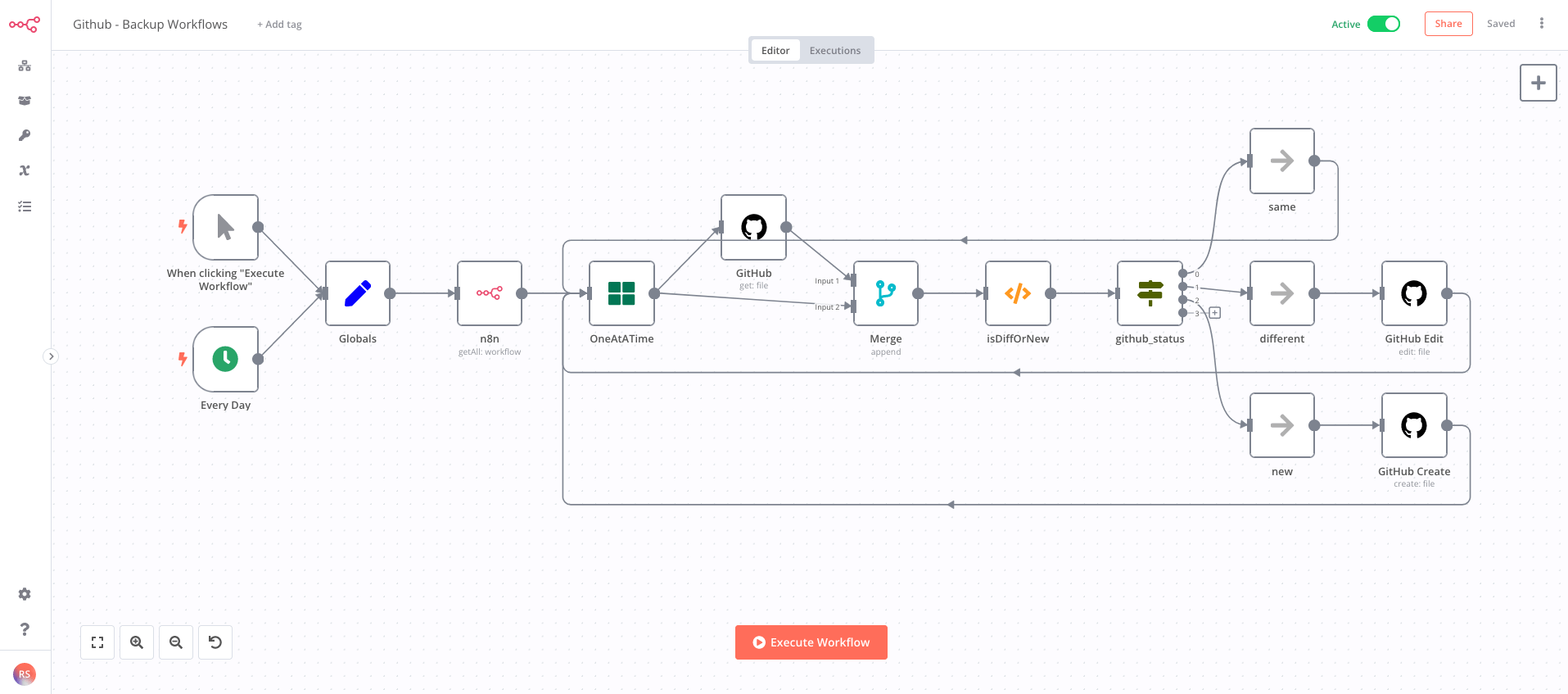This screenshot has width=1568, height=694.
Task: Click the manual trigger lightning bolt icon
Action: point(183,226)
